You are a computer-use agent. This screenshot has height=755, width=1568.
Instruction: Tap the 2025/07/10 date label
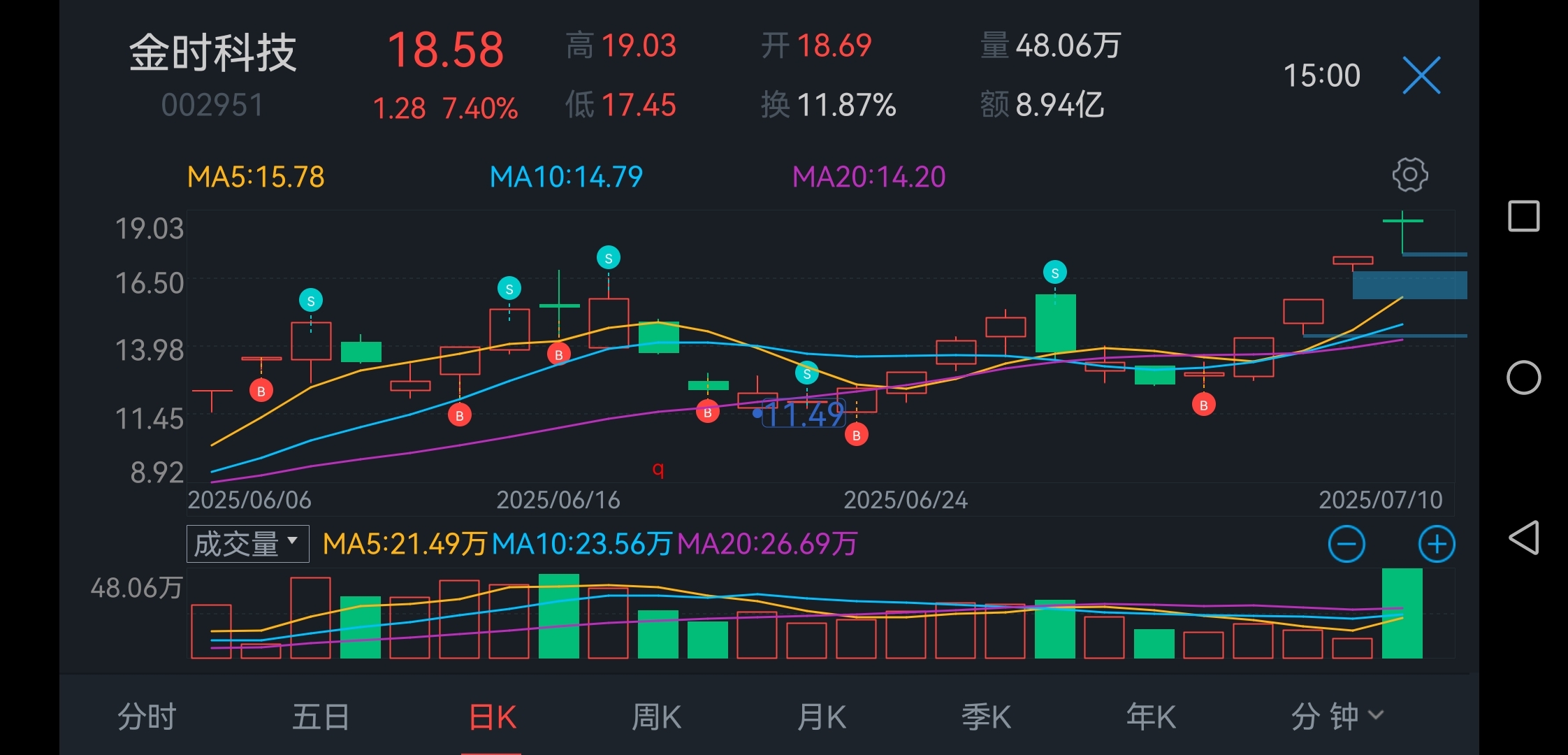click(x=1380, y=500)
